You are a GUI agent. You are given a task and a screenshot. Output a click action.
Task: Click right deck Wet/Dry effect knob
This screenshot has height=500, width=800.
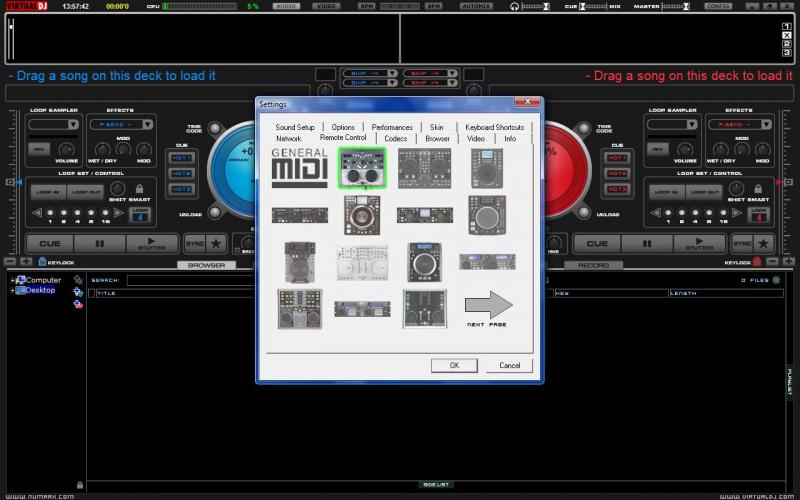720,149
